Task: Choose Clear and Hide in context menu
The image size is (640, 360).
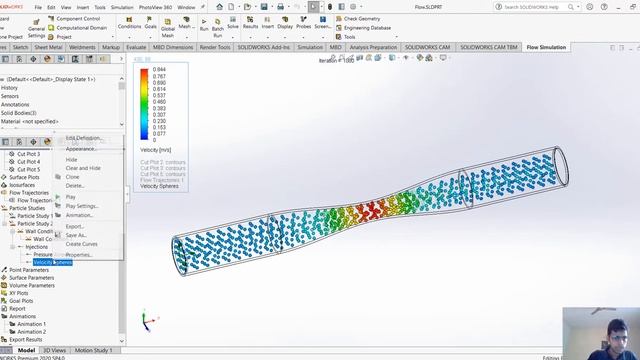Action: 83,168
